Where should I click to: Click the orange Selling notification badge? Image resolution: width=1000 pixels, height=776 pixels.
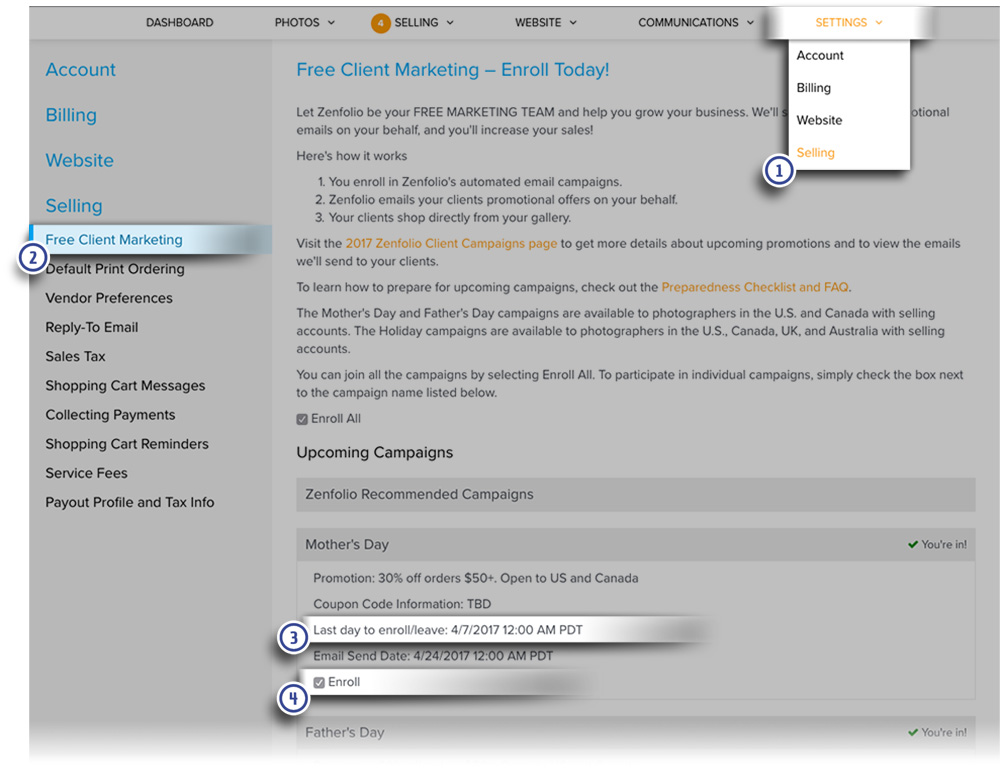(x=380, y=23)
